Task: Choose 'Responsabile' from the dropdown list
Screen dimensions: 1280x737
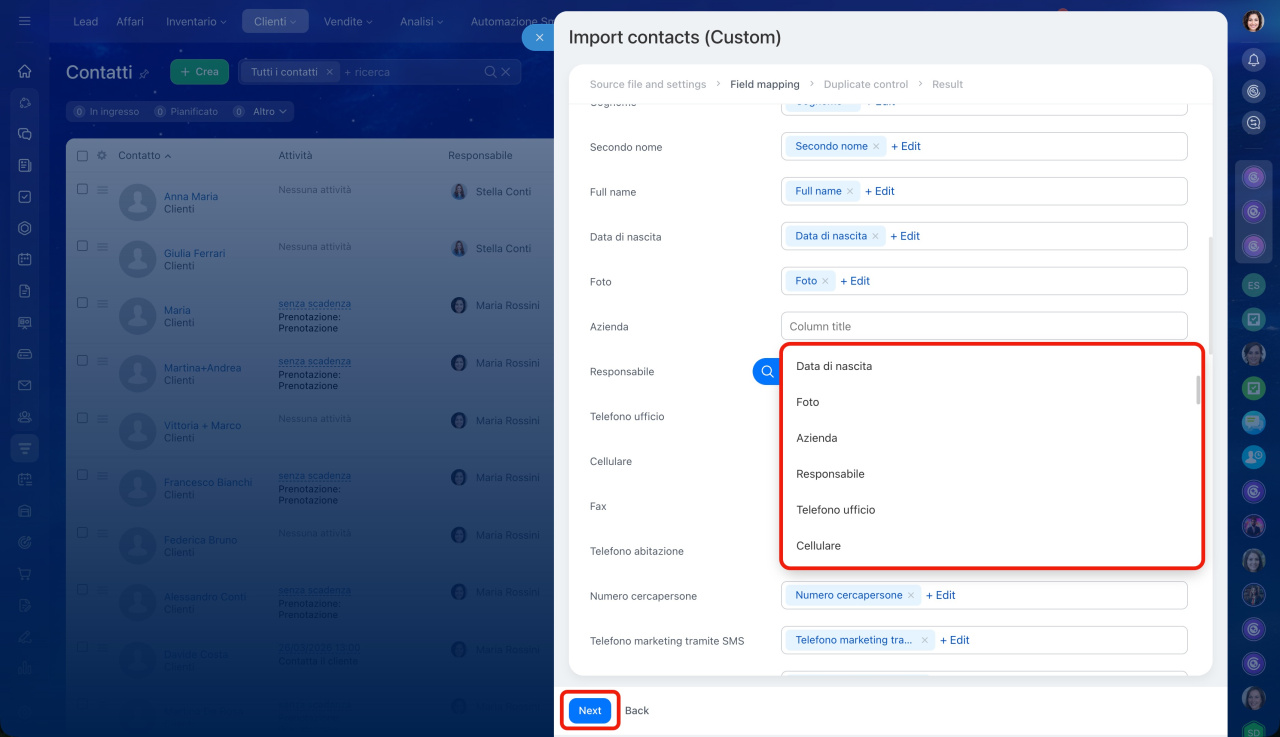Action: (x=830, y=474)
